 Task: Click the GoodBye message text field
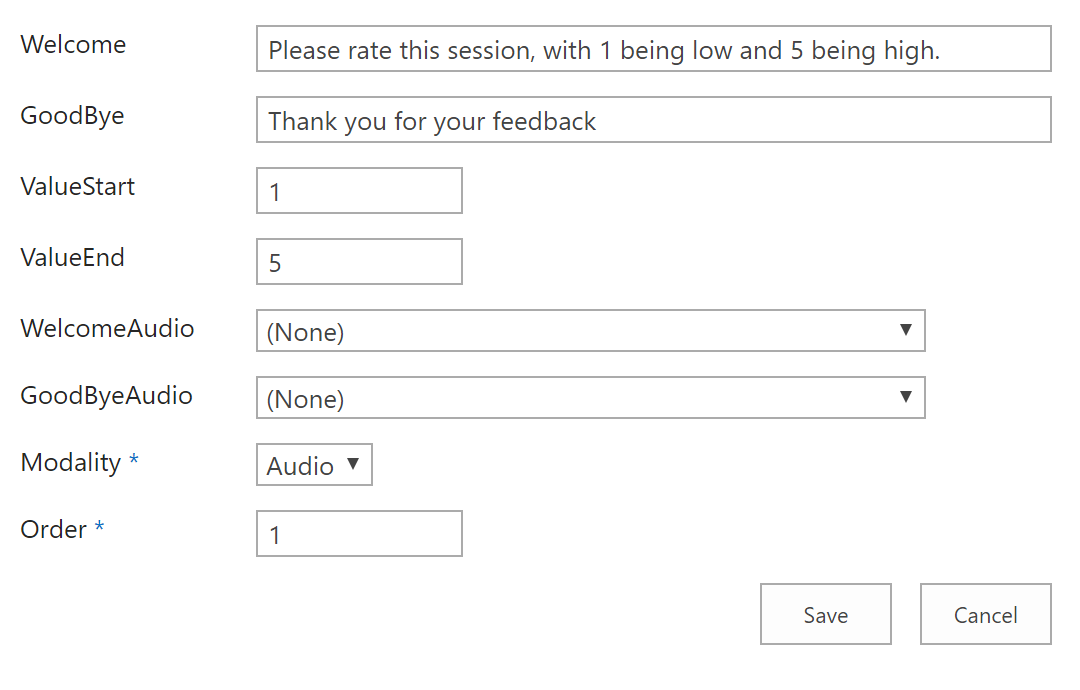[653, 120]
